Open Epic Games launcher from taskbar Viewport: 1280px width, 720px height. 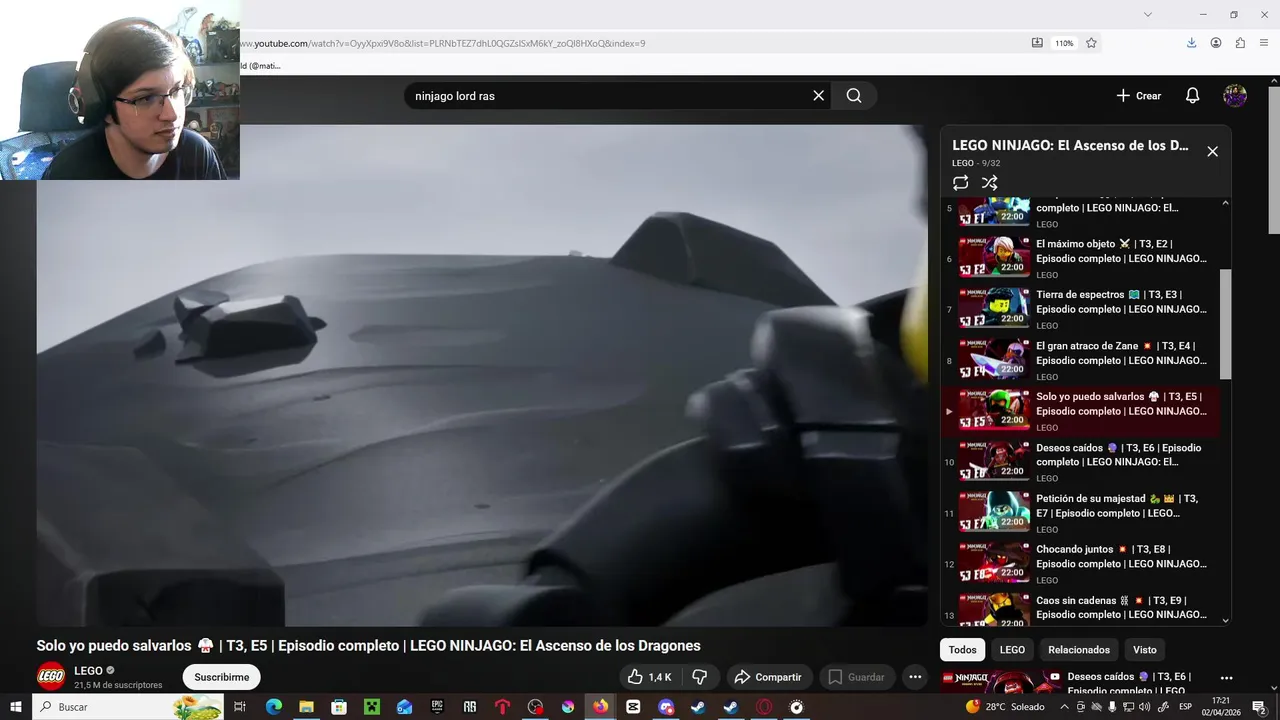coord(437,706)
